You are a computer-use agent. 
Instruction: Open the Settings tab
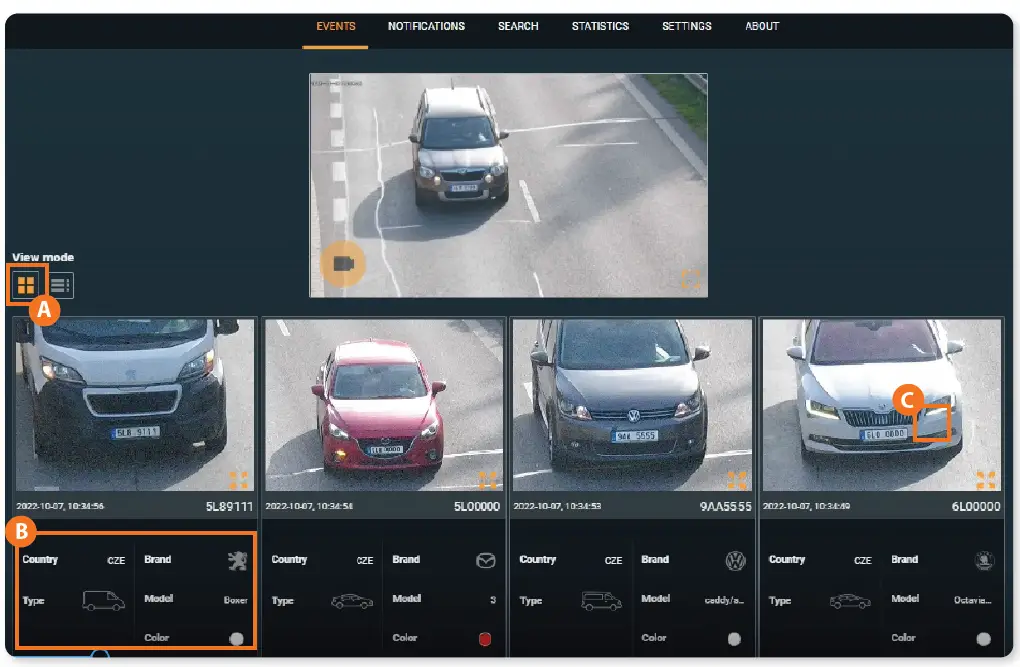tap(686, 26)
